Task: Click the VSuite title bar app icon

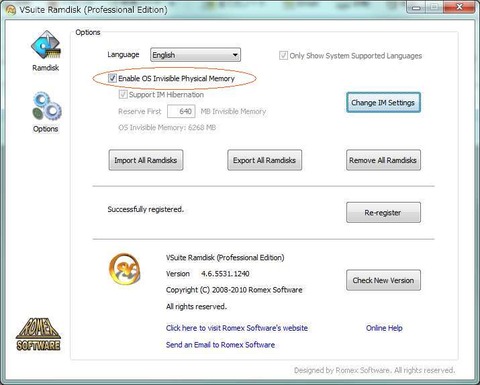Action: (11, 10)
